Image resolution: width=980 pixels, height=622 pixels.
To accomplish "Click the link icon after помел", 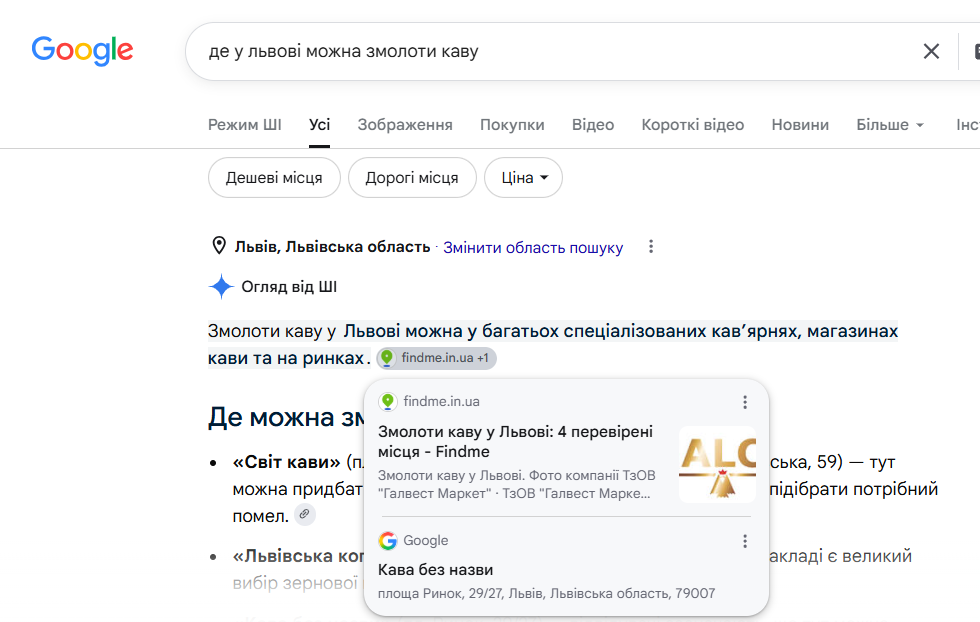I will point(304,514).
